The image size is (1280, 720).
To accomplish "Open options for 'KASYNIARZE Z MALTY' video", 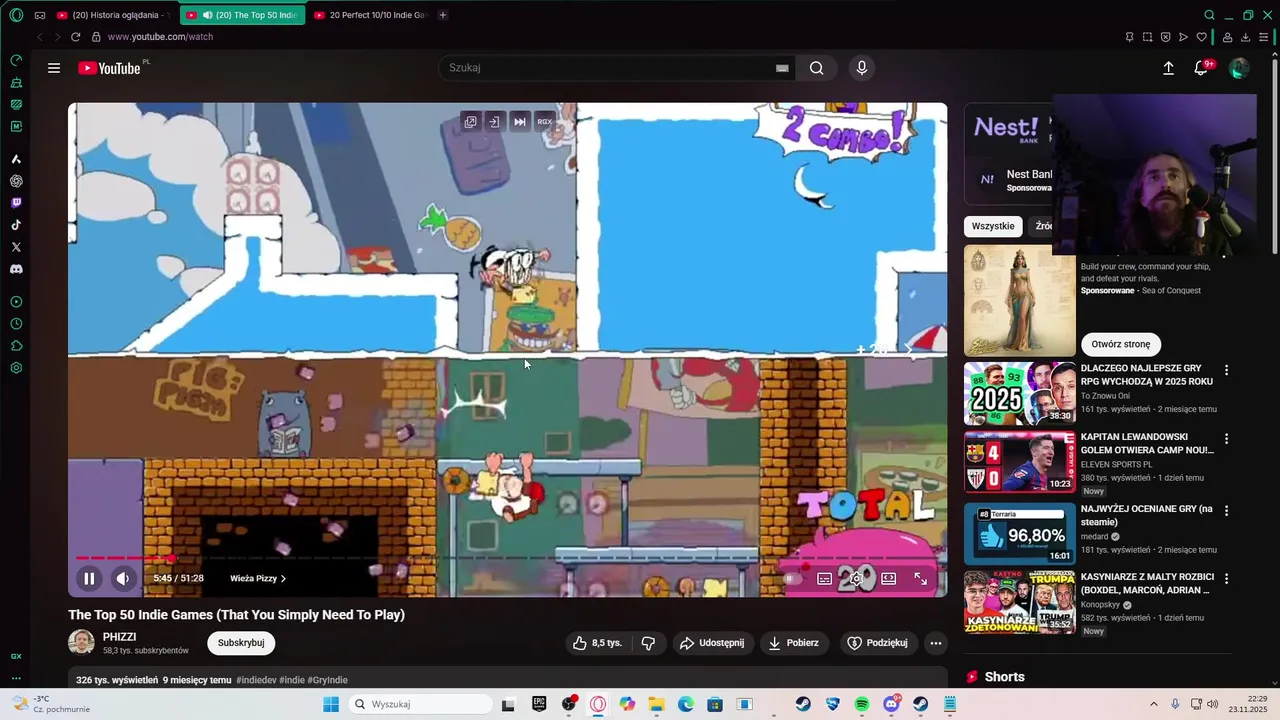I will pos(1227,578).
